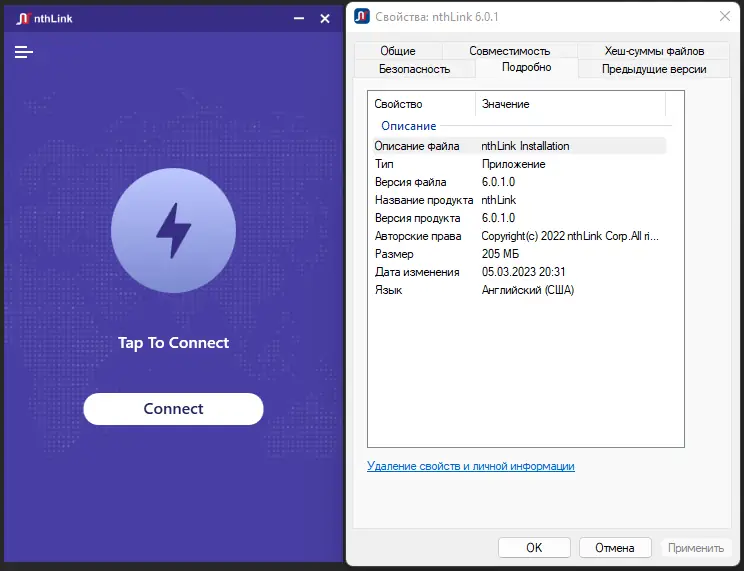Image resolution: width=744 pixels, height=571 pixels.
Task: Select the Размер property row
Action: click(x=520, y=254)
